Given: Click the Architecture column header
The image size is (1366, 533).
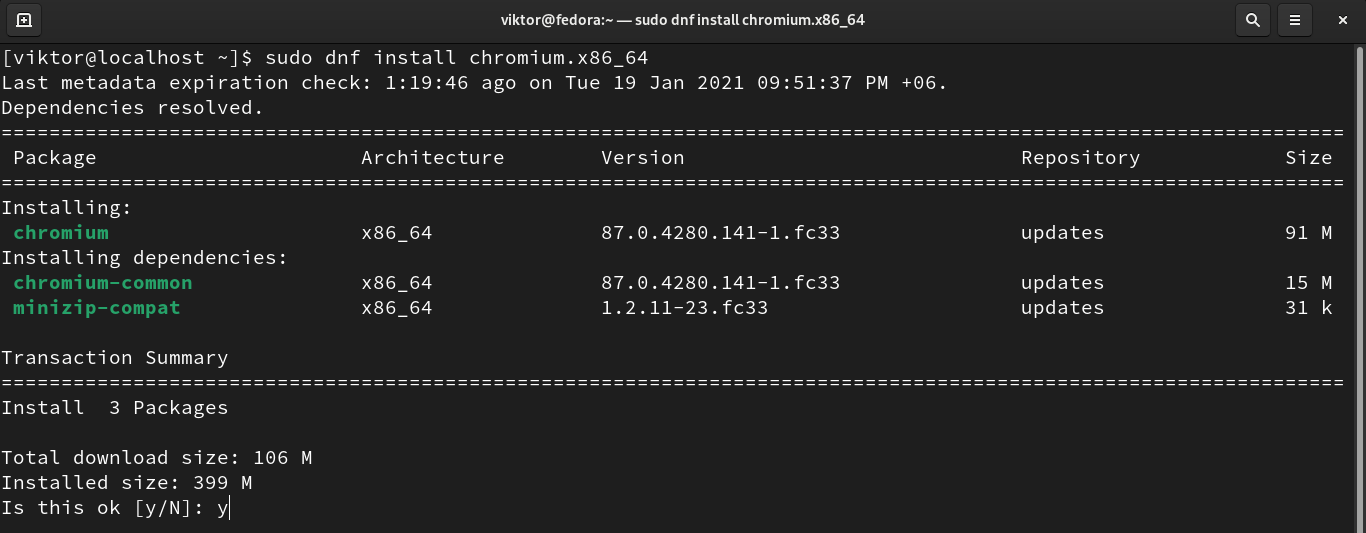Looking at the screenshot, I should point(432,158).
